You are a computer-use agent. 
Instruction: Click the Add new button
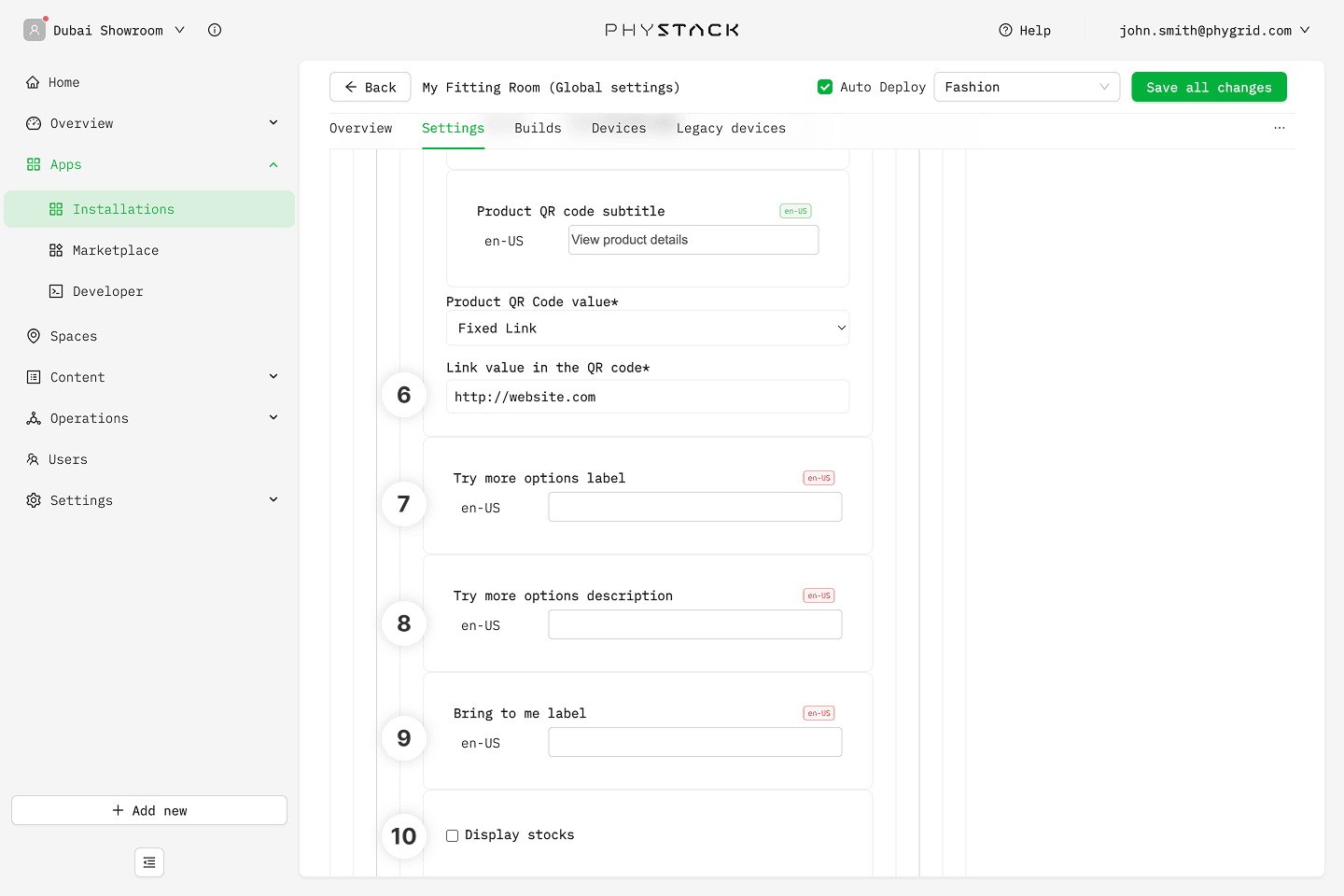click(x=149, y=810)
